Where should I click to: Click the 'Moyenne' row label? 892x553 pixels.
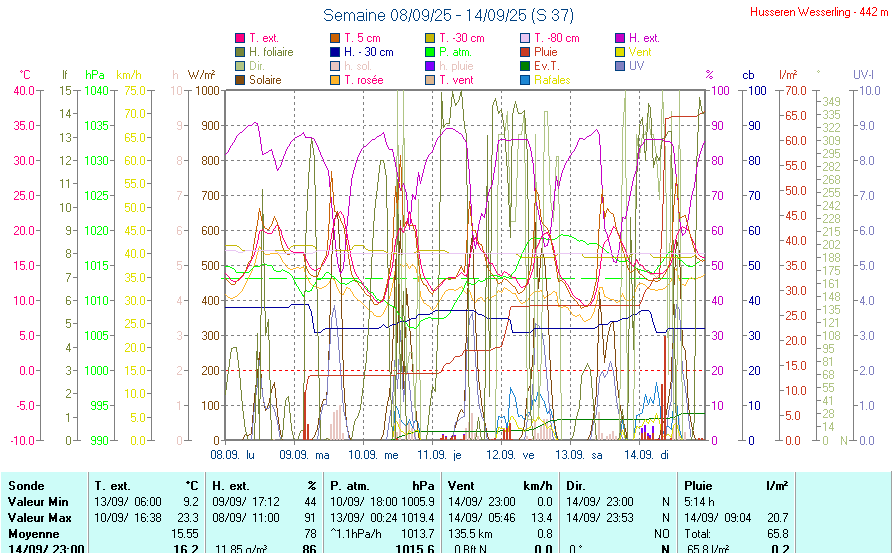point(34,534)
